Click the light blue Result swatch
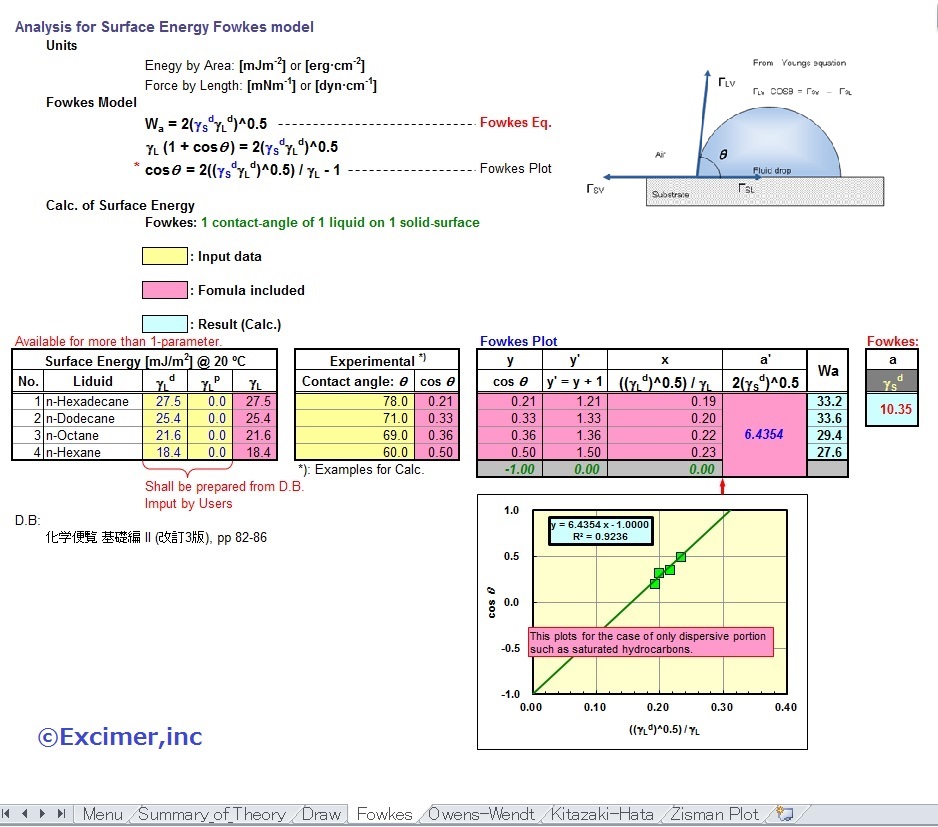The width and height of the screenshot is (938, 827). 165,324
